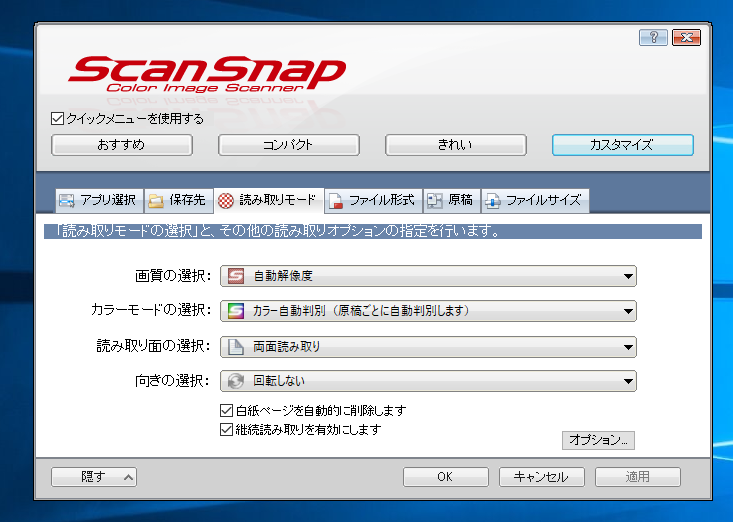Open the 原稿 tab
This screenshot has height=522, width=733.
point(452,200)
